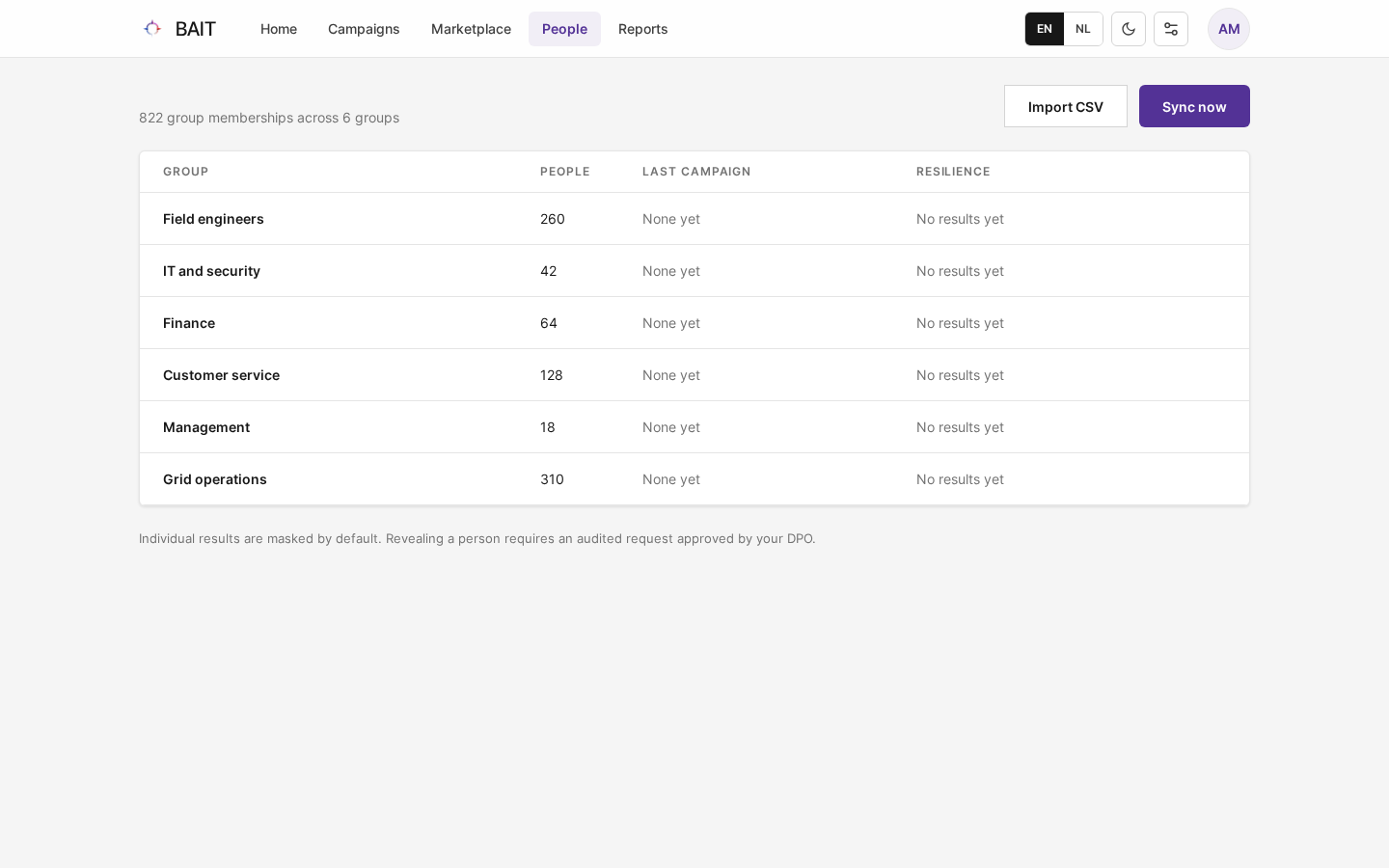Click the people count 42
This screenshot has height=868, width=1389.
549,271
